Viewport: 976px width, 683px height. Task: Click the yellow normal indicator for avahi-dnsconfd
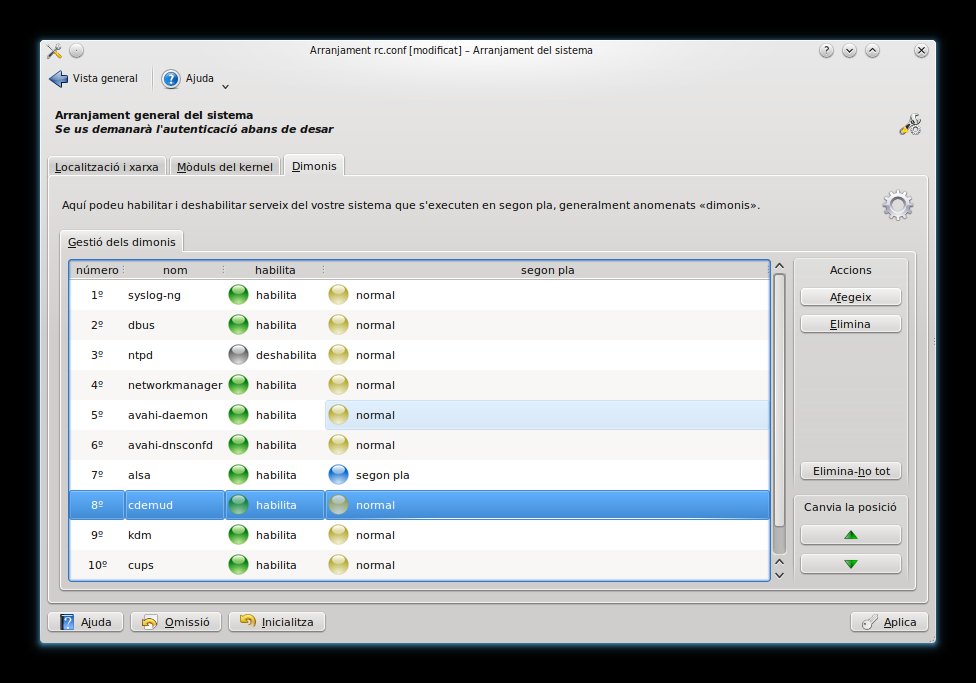click(x=339, y=445)
